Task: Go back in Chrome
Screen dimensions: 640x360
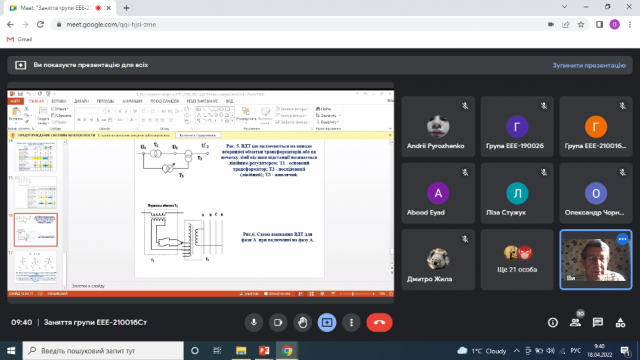Action: [10, 24]
